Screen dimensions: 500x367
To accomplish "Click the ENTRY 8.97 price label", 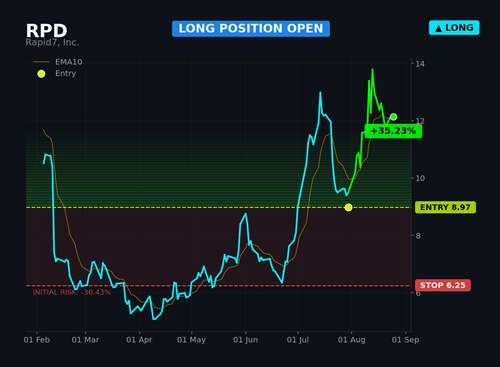I will [445, 207].
